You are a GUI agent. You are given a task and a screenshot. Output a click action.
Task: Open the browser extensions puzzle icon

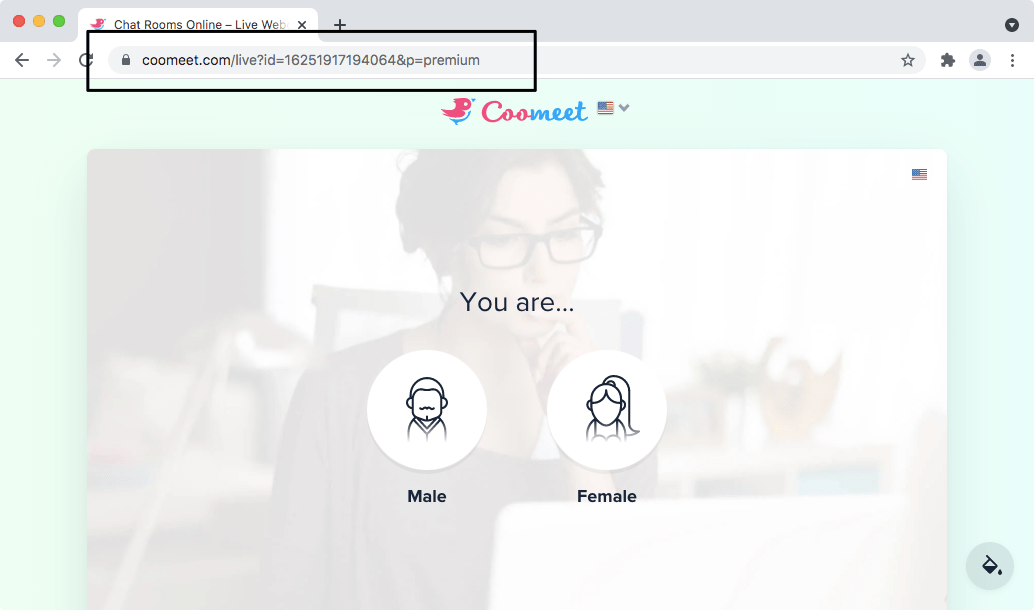point(948,61)
